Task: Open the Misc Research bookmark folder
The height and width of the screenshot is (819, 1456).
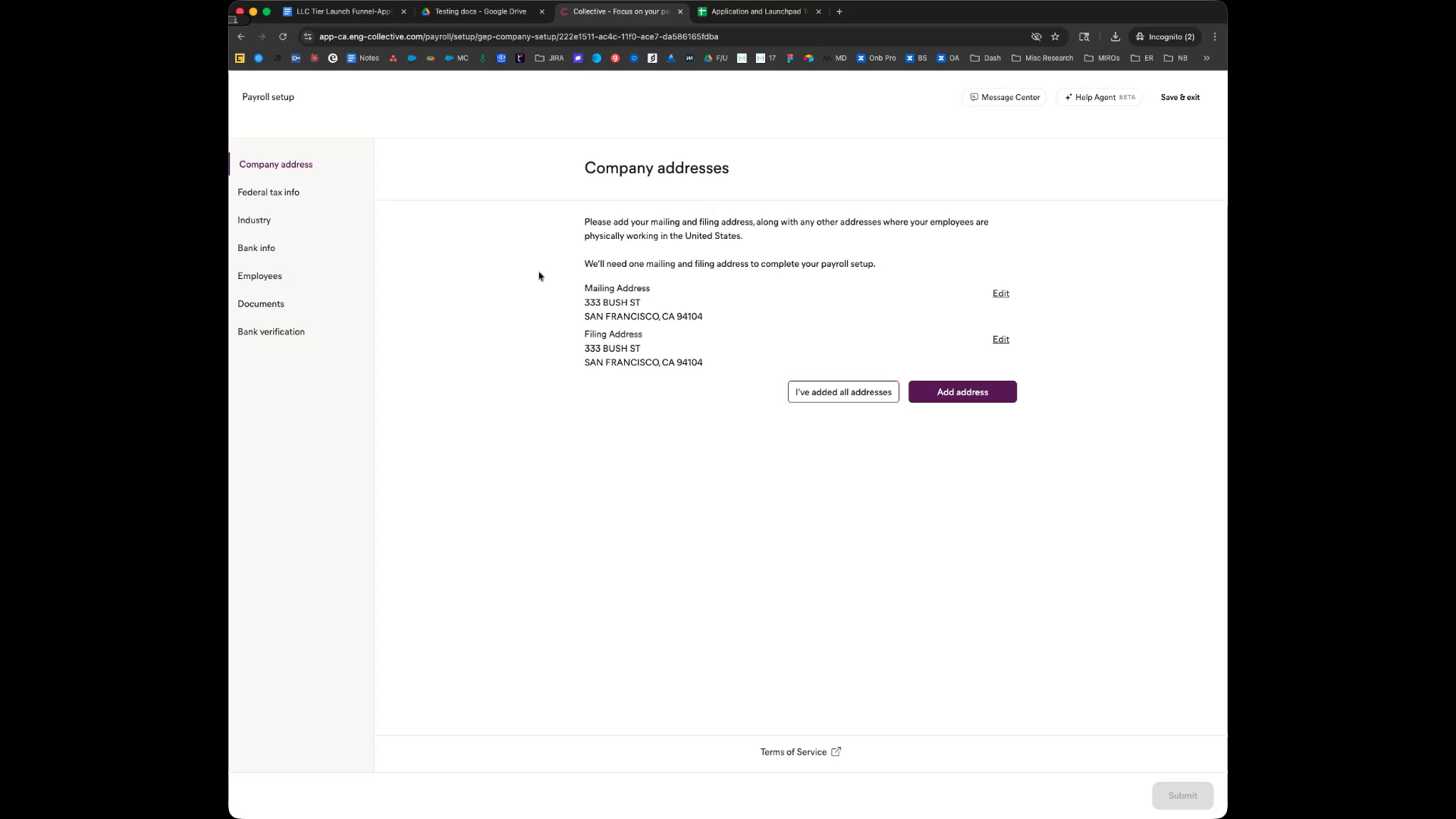Action: [1042, 58]
